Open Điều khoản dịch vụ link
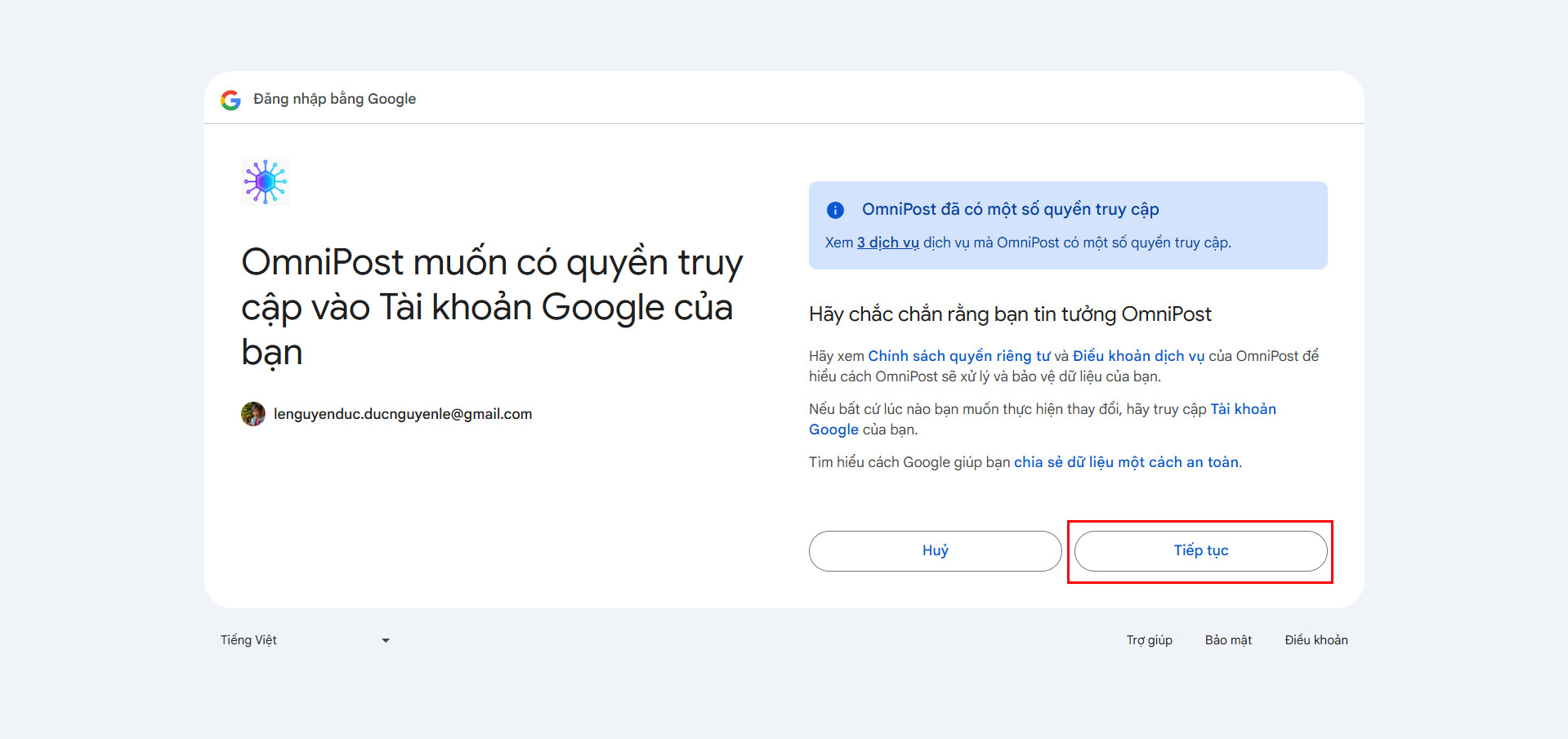Screen dimensions: 1568x739 tap(1139, 356)
